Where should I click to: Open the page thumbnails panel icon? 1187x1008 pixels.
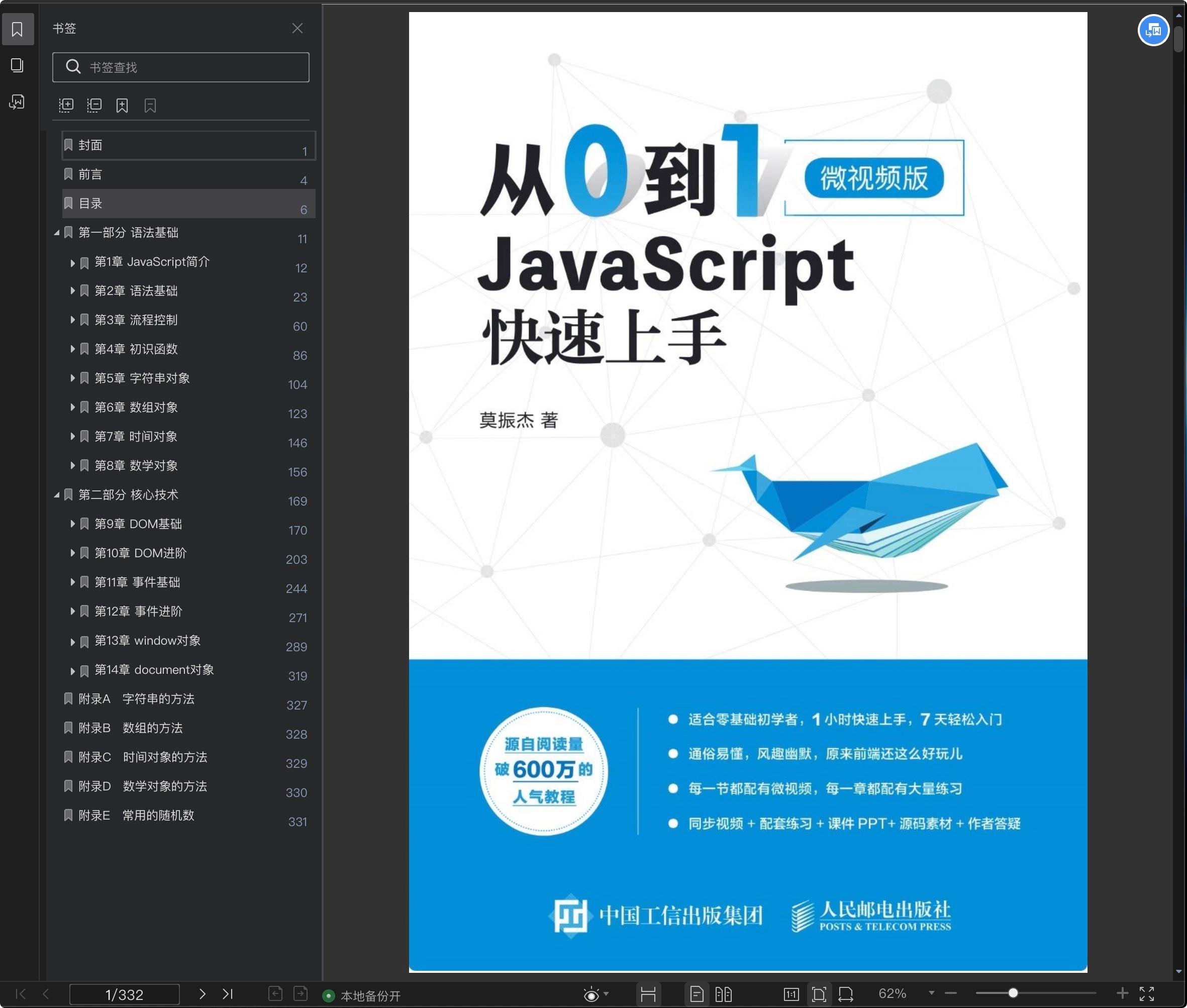[x=17, y=65]
